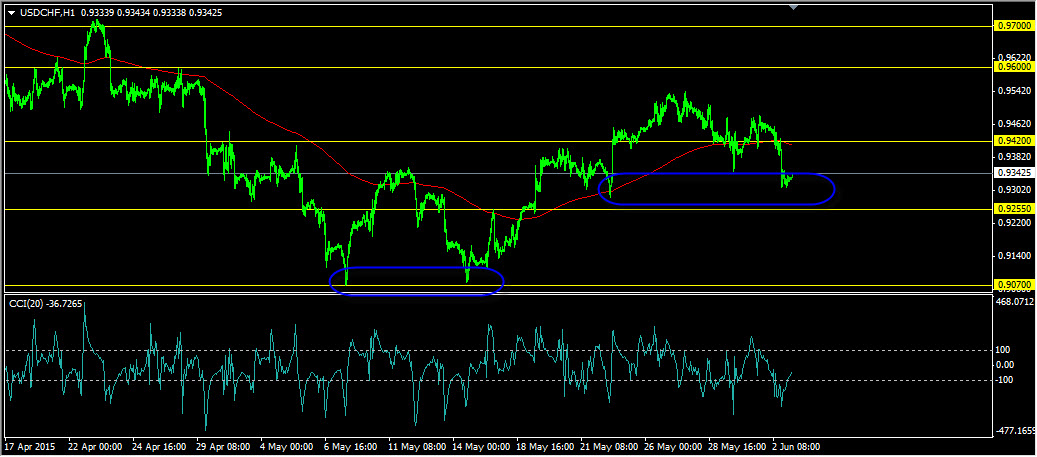Click the gray chart shift marker at the top edge

(794, 7)
